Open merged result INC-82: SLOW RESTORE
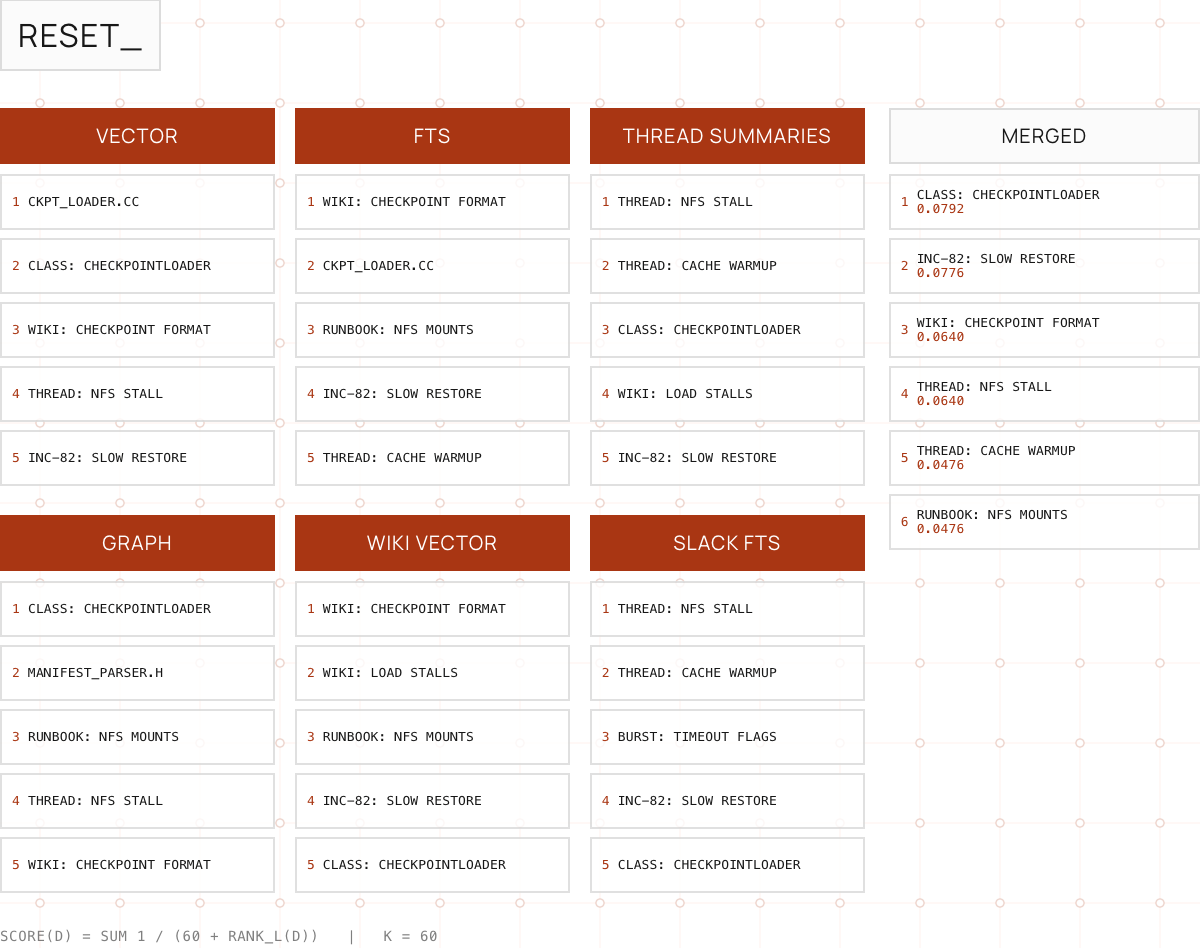The height and width of the screenshot is (948, 1200). (1044, 266)
